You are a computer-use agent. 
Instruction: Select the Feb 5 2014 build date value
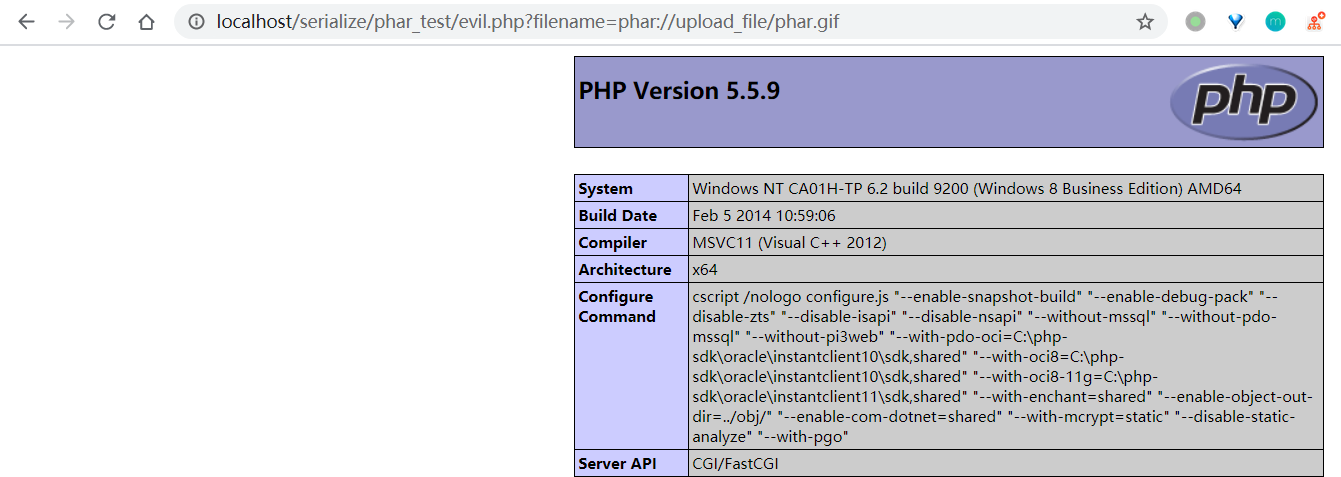pyautogui.click(x=764, y=215)
